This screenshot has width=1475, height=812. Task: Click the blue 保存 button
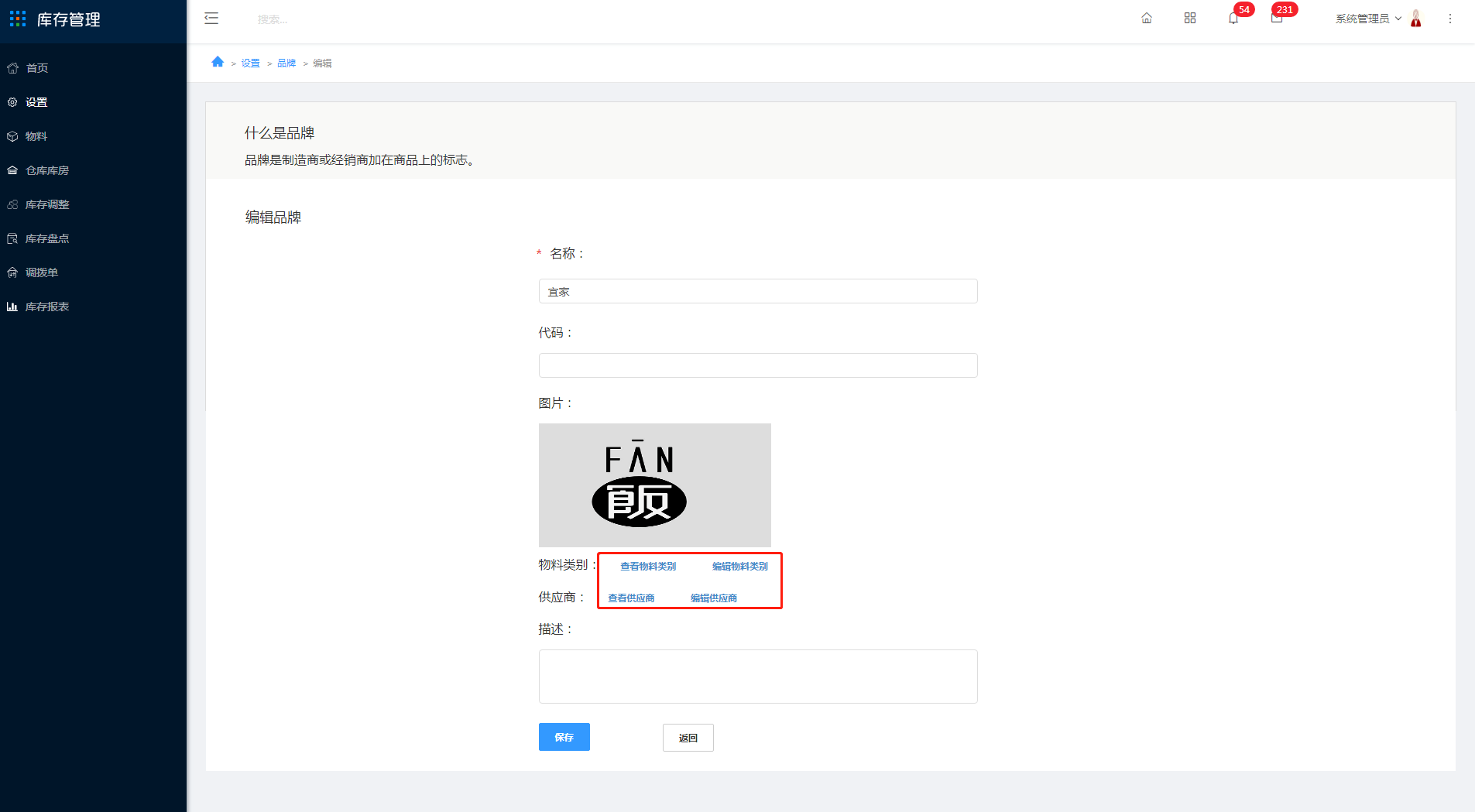564,737
